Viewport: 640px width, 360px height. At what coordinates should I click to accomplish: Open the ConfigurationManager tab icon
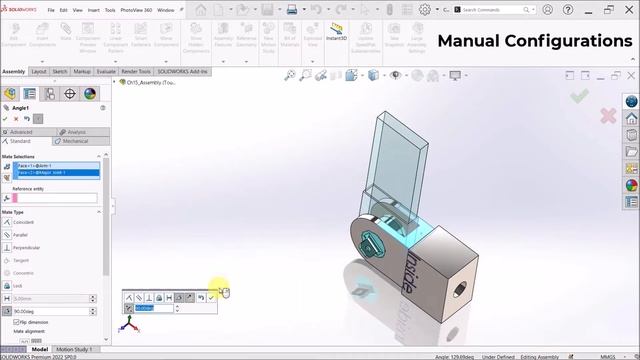tap(50, 93)
